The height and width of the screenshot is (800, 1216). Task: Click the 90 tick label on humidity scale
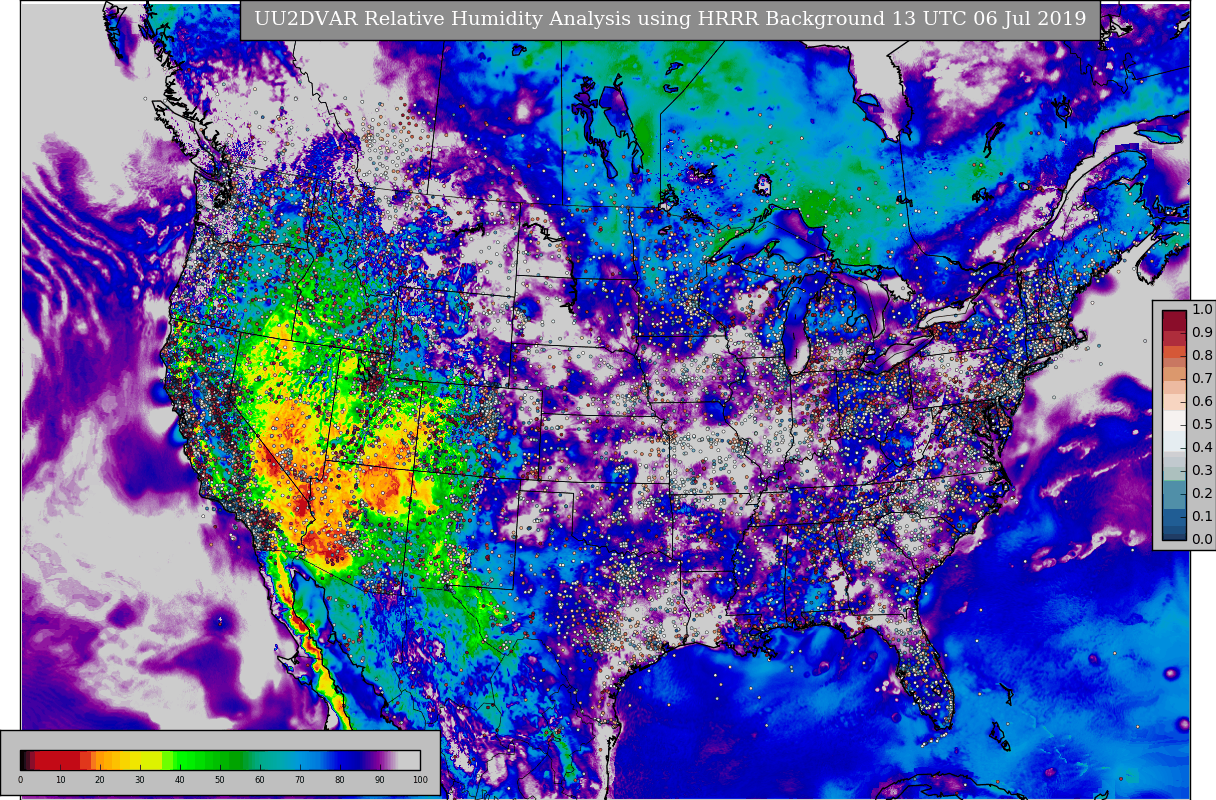click(x=380, y=780)
